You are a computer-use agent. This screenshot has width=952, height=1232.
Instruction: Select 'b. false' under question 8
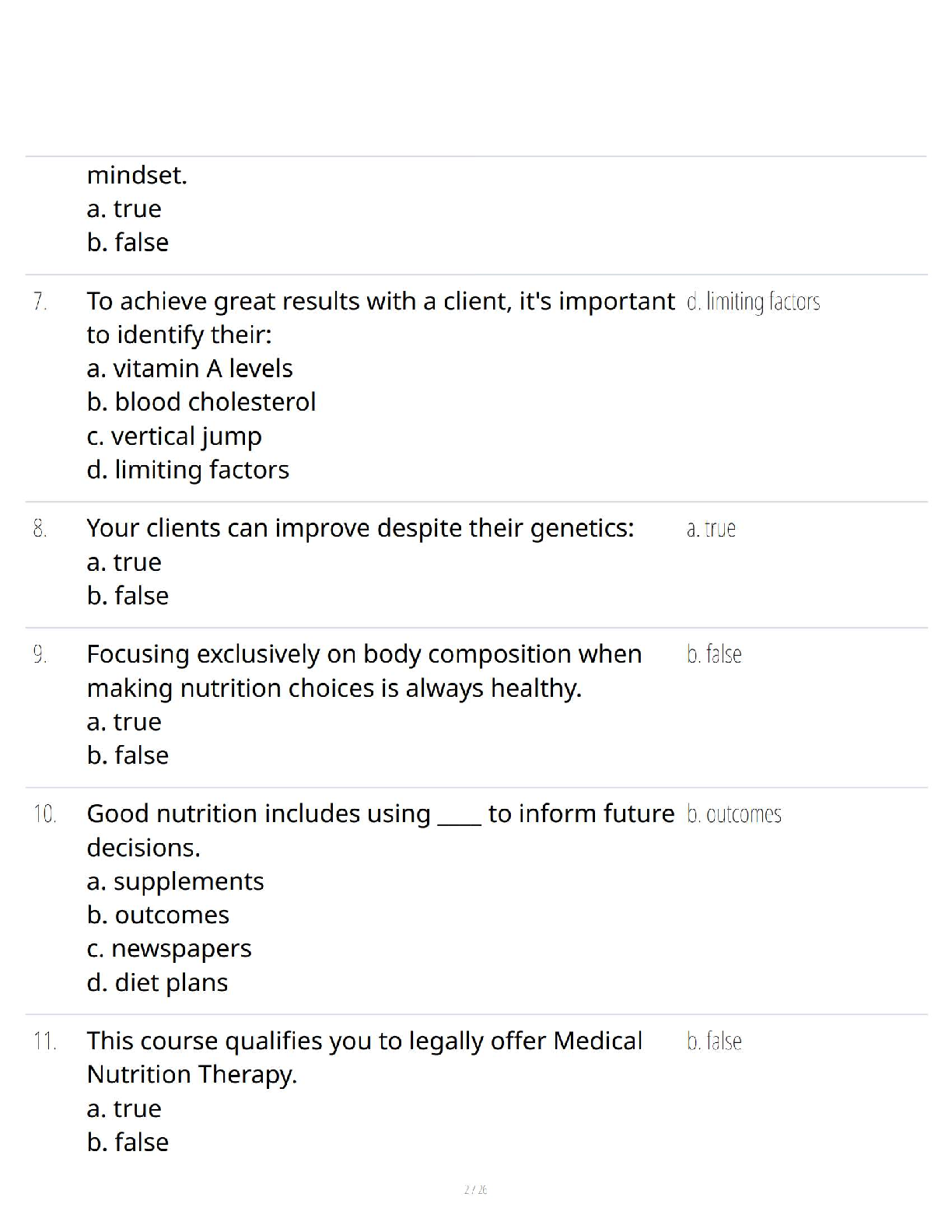[128, 596]
